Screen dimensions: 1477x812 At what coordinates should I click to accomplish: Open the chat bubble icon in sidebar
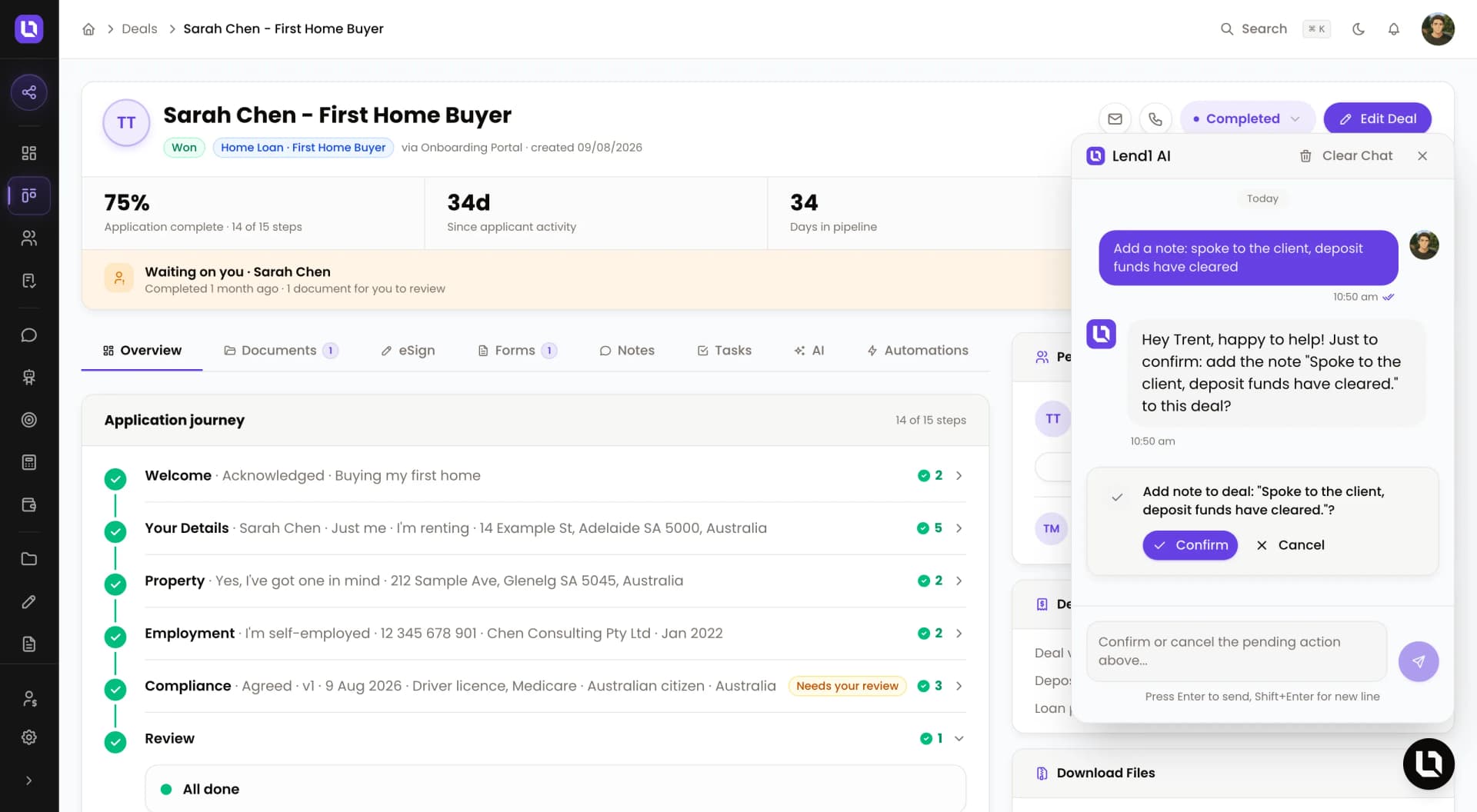click(x=29, y=335)
